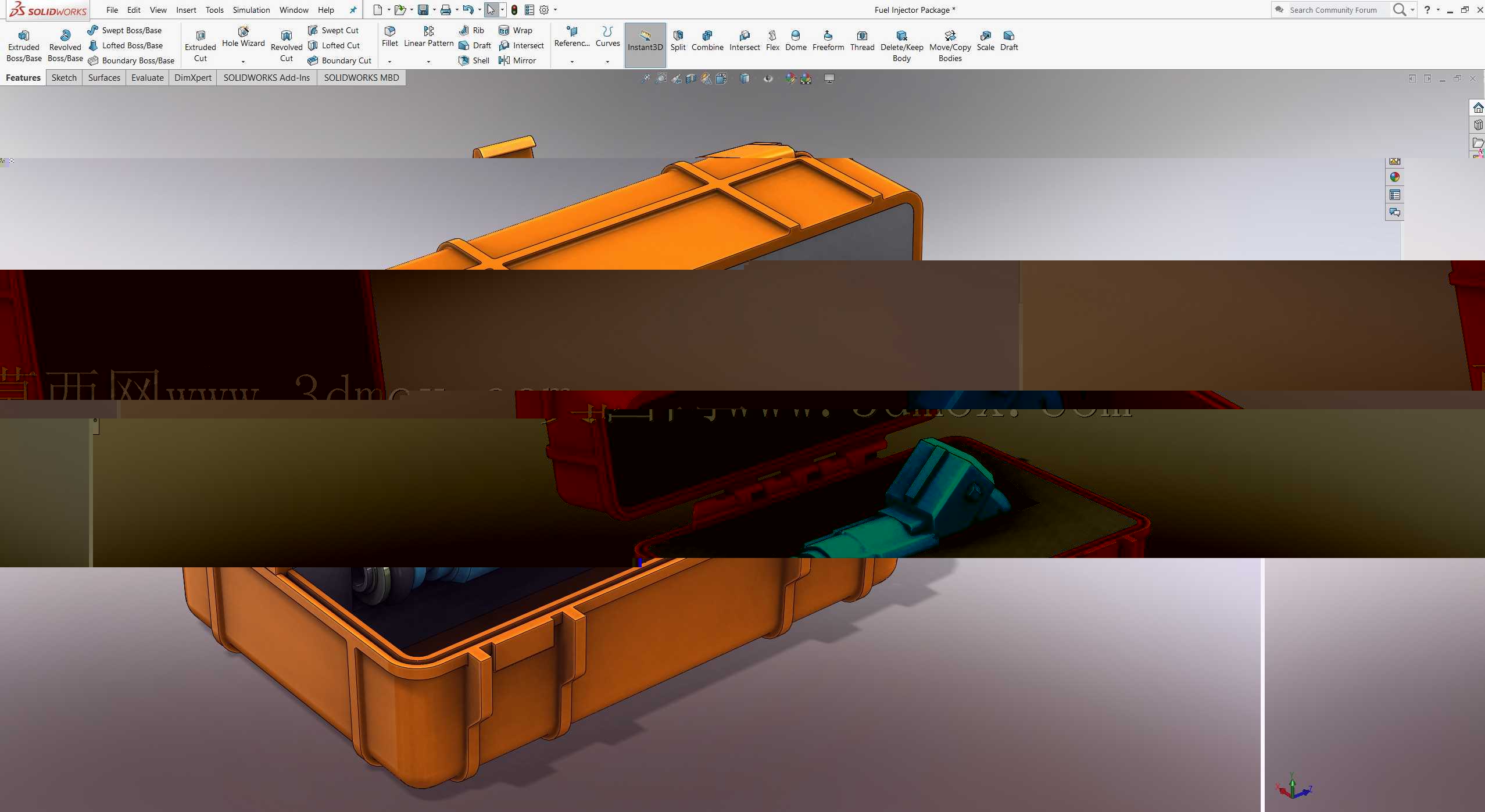Select the Wrap tool

pyautogui.click(x=516, y=30)
